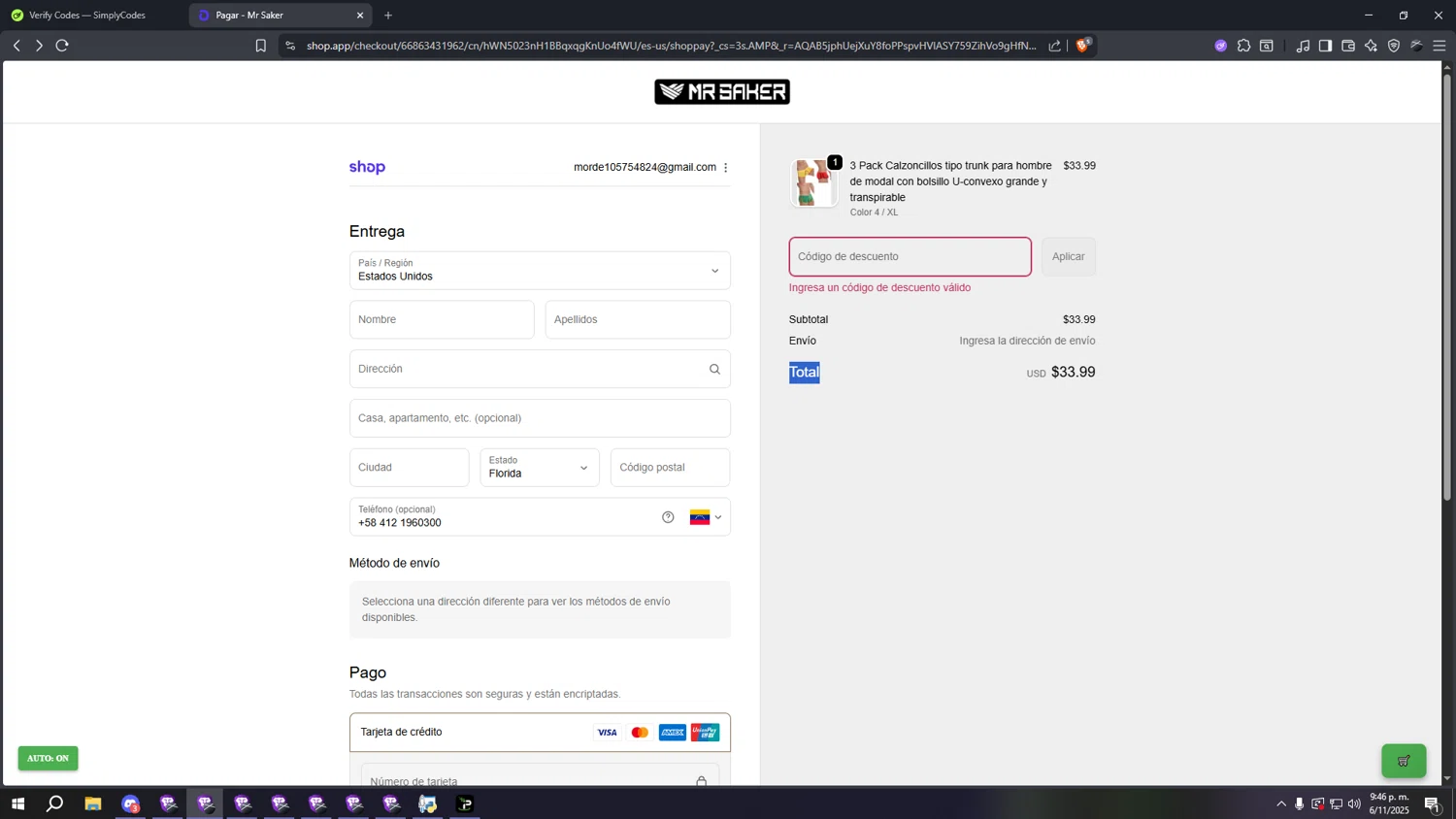
Task: Open Discord from the taskbar
Action: point(131,803)
